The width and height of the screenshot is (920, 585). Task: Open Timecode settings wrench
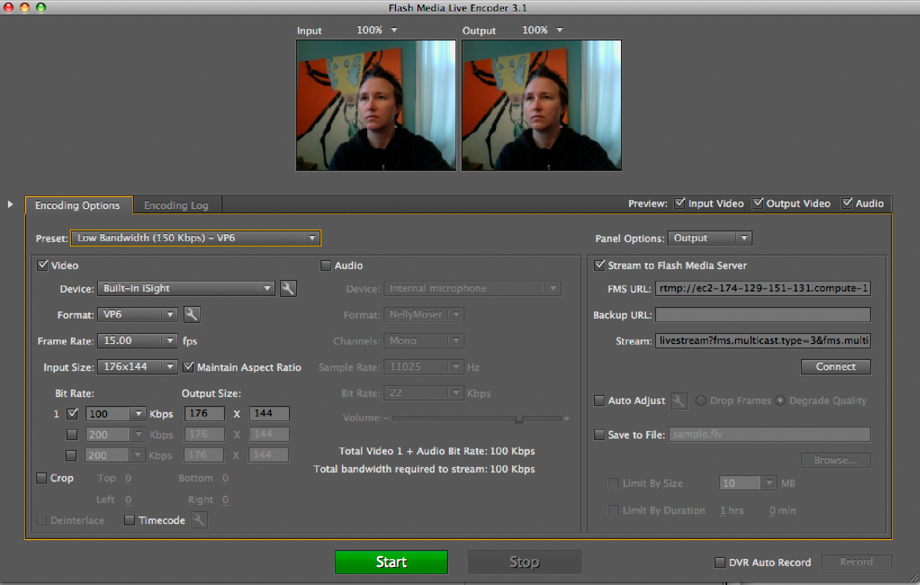(x=199, y=520)
